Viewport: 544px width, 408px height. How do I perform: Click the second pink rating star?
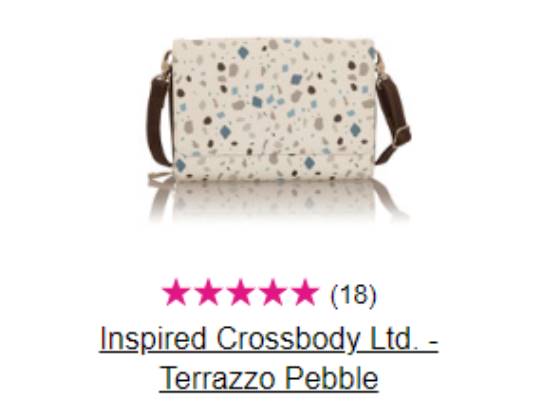pyautogui.click(x=208, y=292)
